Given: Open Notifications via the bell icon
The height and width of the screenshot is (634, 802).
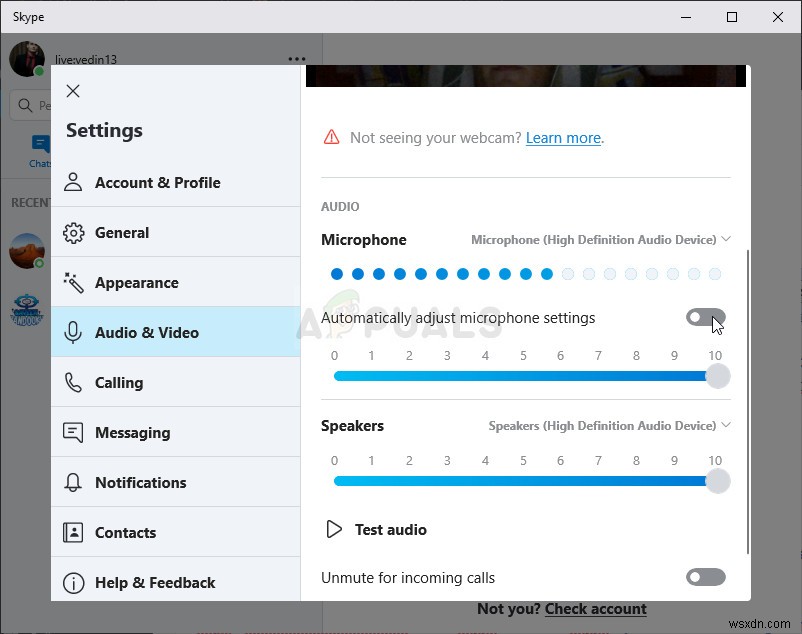Looking at the screenshot, I should 72,482.
